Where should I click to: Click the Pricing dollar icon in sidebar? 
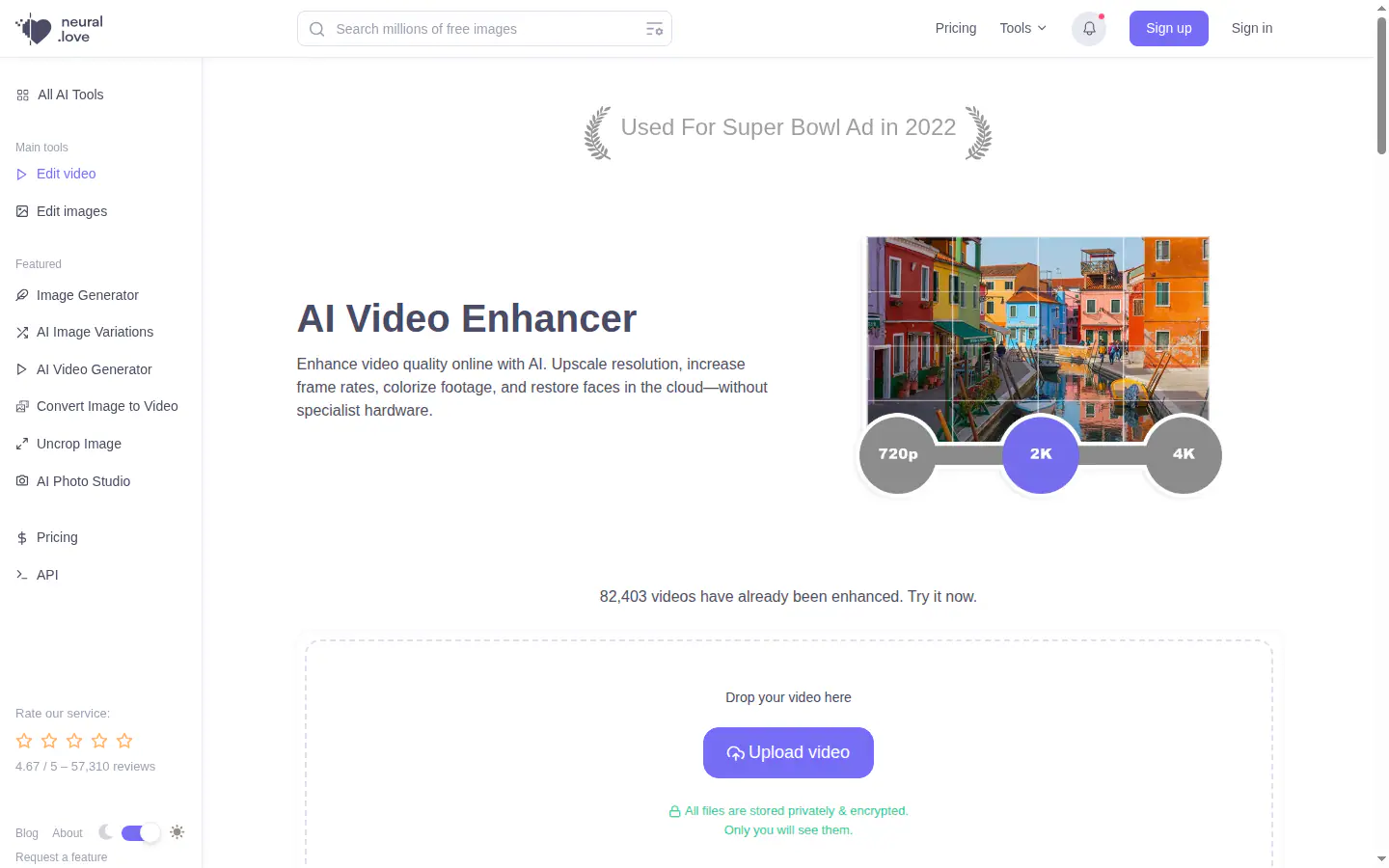[x=22, y=538]
